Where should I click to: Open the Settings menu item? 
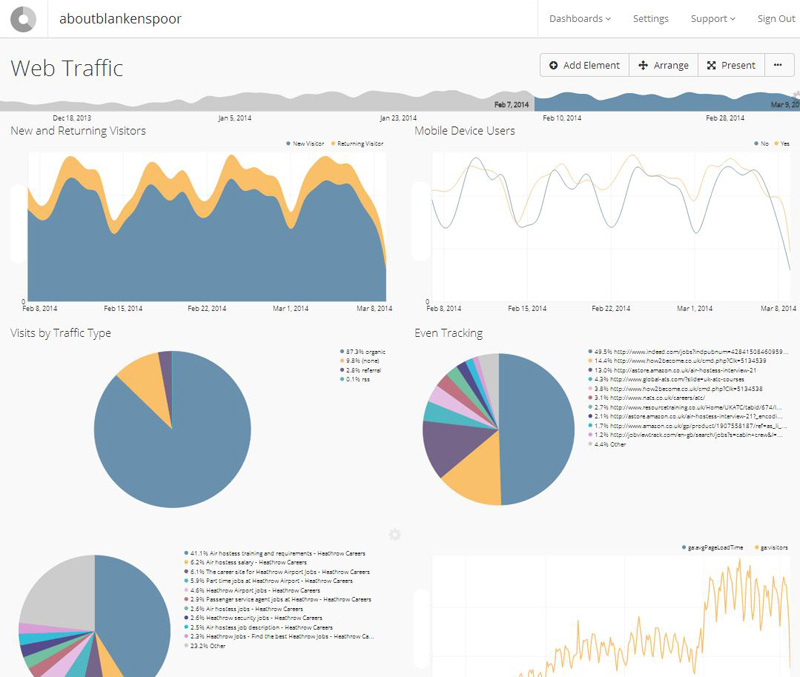[x=650, y=19]
